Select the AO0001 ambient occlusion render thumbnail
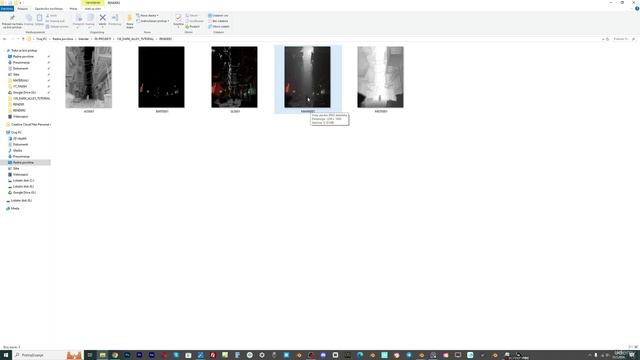640x360 pixels. click(89, 77)
